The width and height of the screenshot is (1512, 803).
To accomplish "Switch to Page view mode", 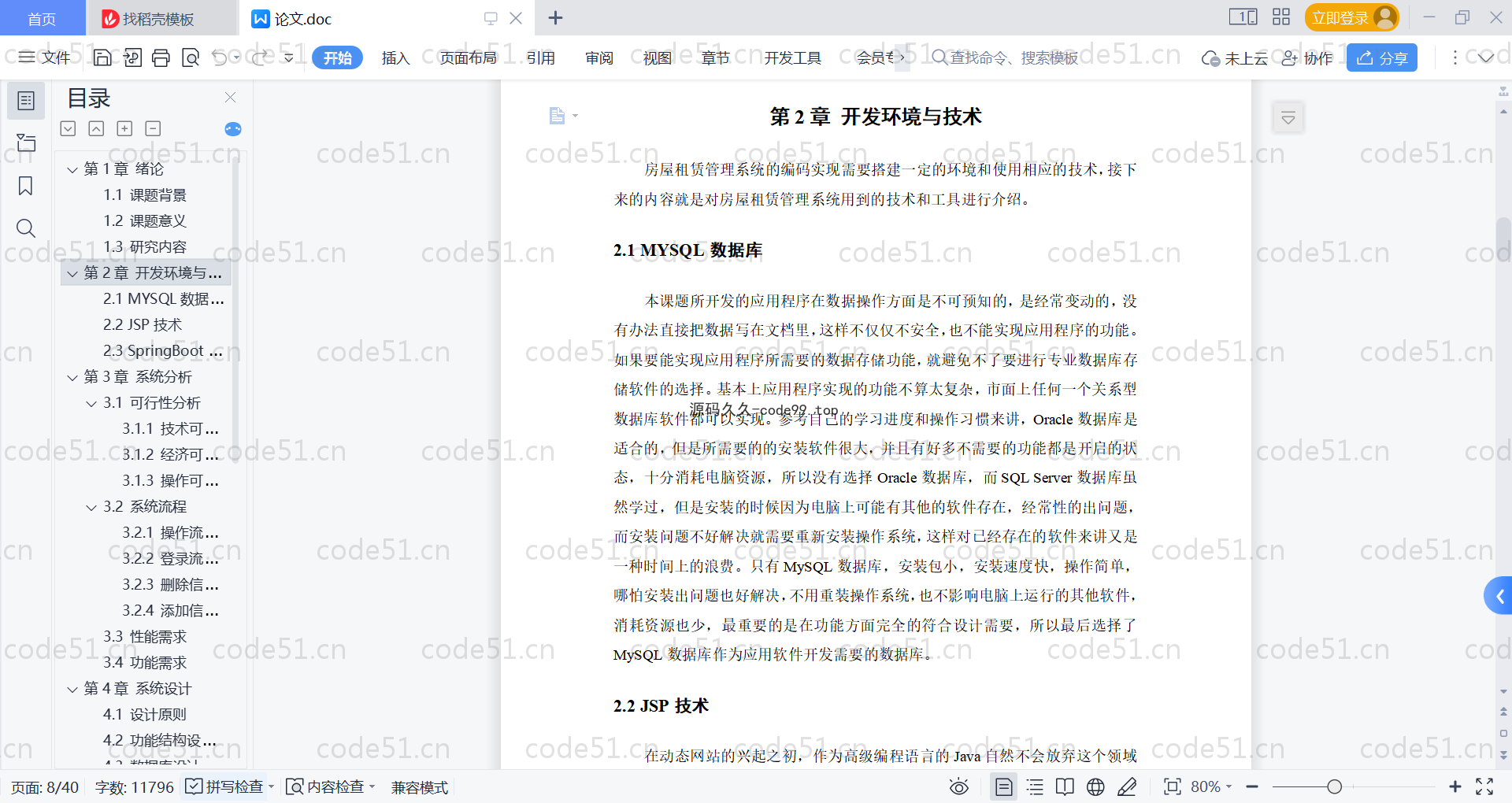I will point(1003,786).
